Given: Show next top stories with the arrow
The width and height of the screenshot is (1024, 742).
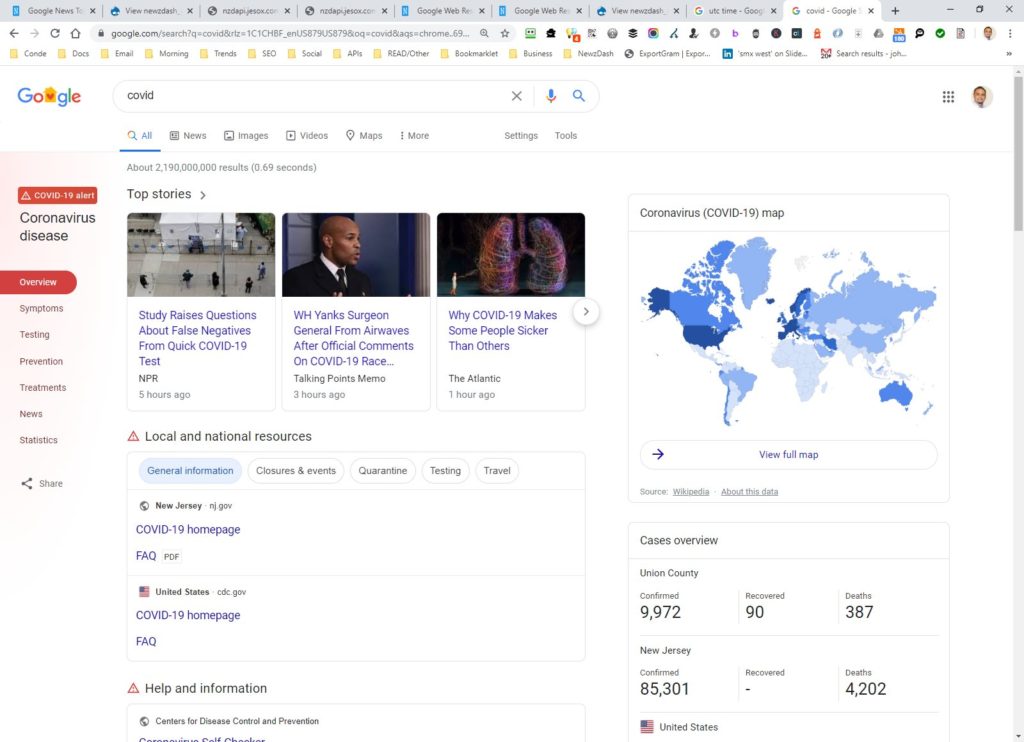Looking at the screenshot, I should pyautogui.click(x=586, y=312).
